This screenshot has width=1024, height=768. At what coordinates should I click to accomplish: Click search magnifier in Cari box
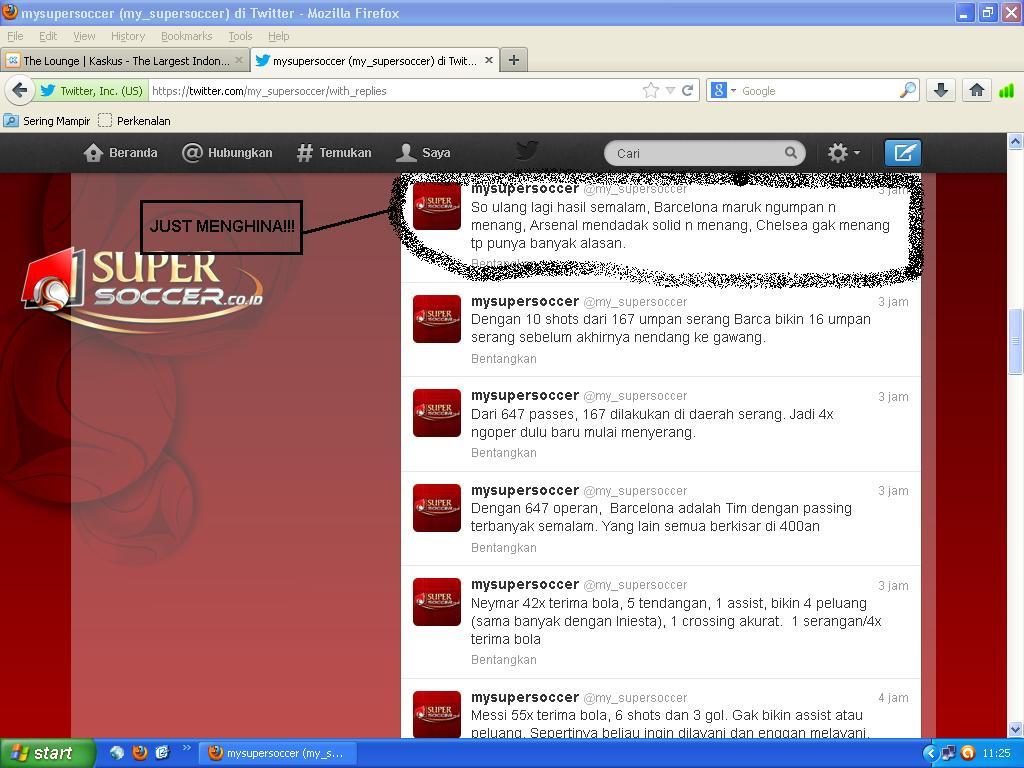[790, 153]
